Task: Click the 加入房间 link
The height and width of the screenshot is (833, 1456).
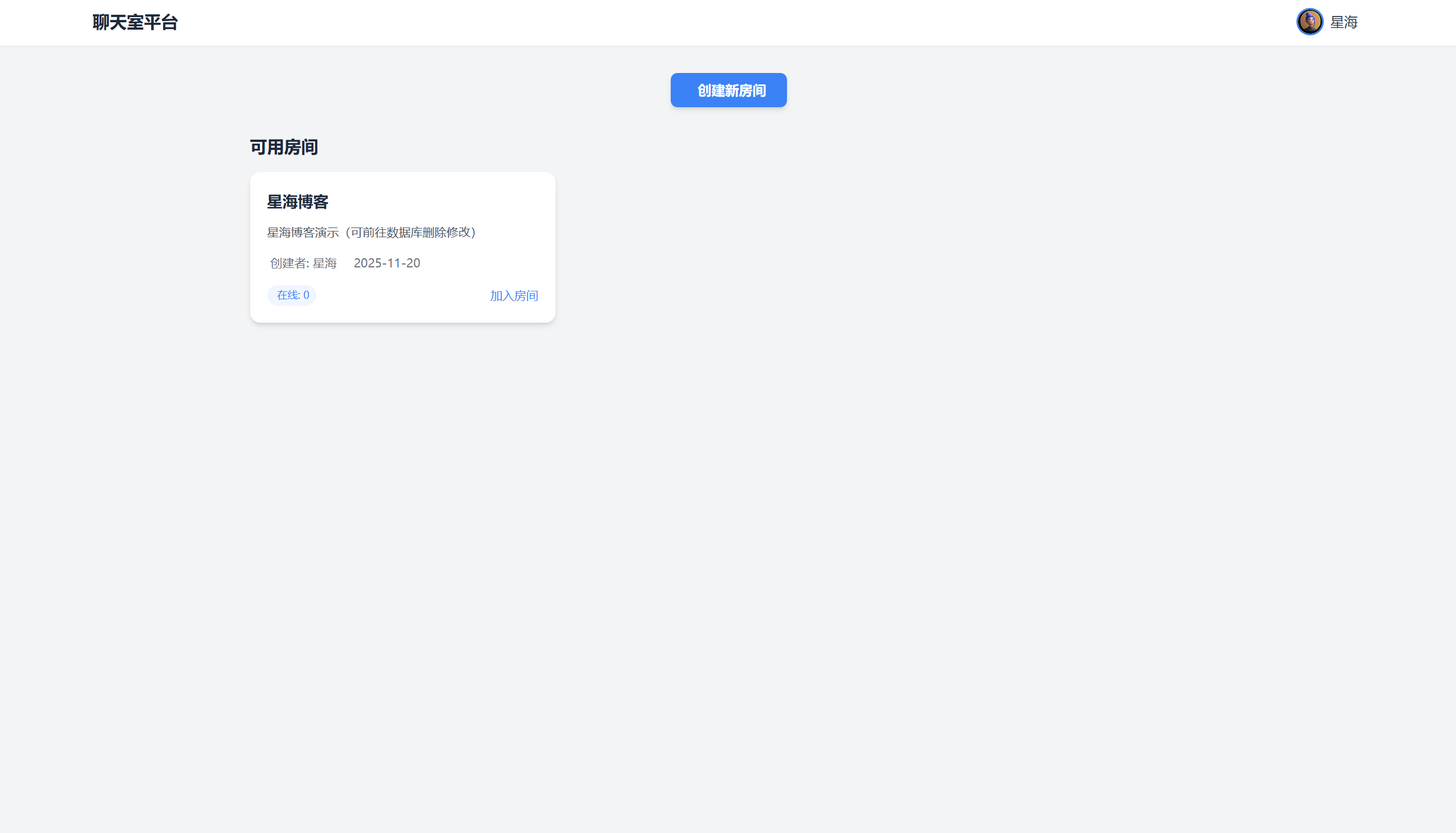Action: pos(513,296)
